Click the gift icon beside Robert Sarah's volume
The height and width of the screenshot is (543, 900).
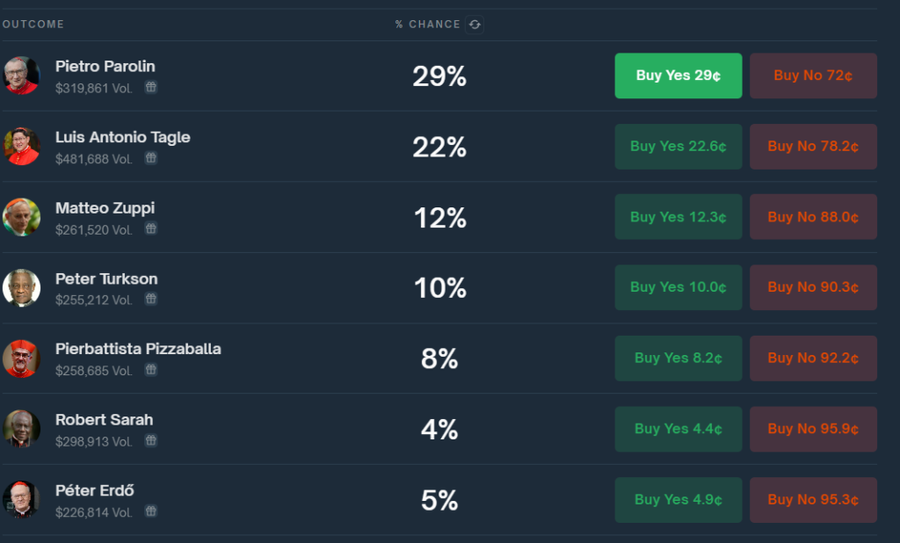(150, 441)
